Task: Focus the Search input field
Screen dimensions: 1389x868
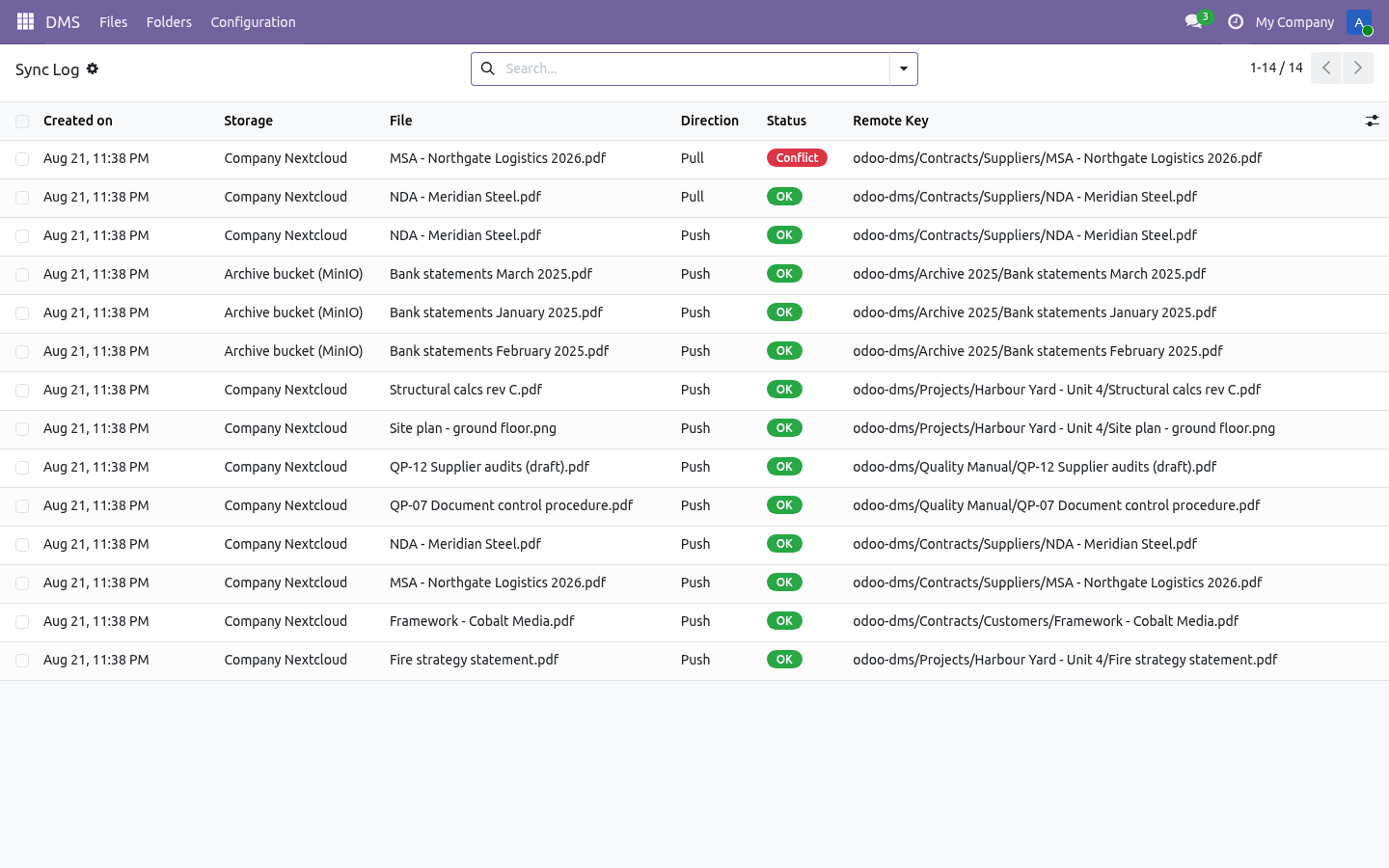Action: point(694,68)
